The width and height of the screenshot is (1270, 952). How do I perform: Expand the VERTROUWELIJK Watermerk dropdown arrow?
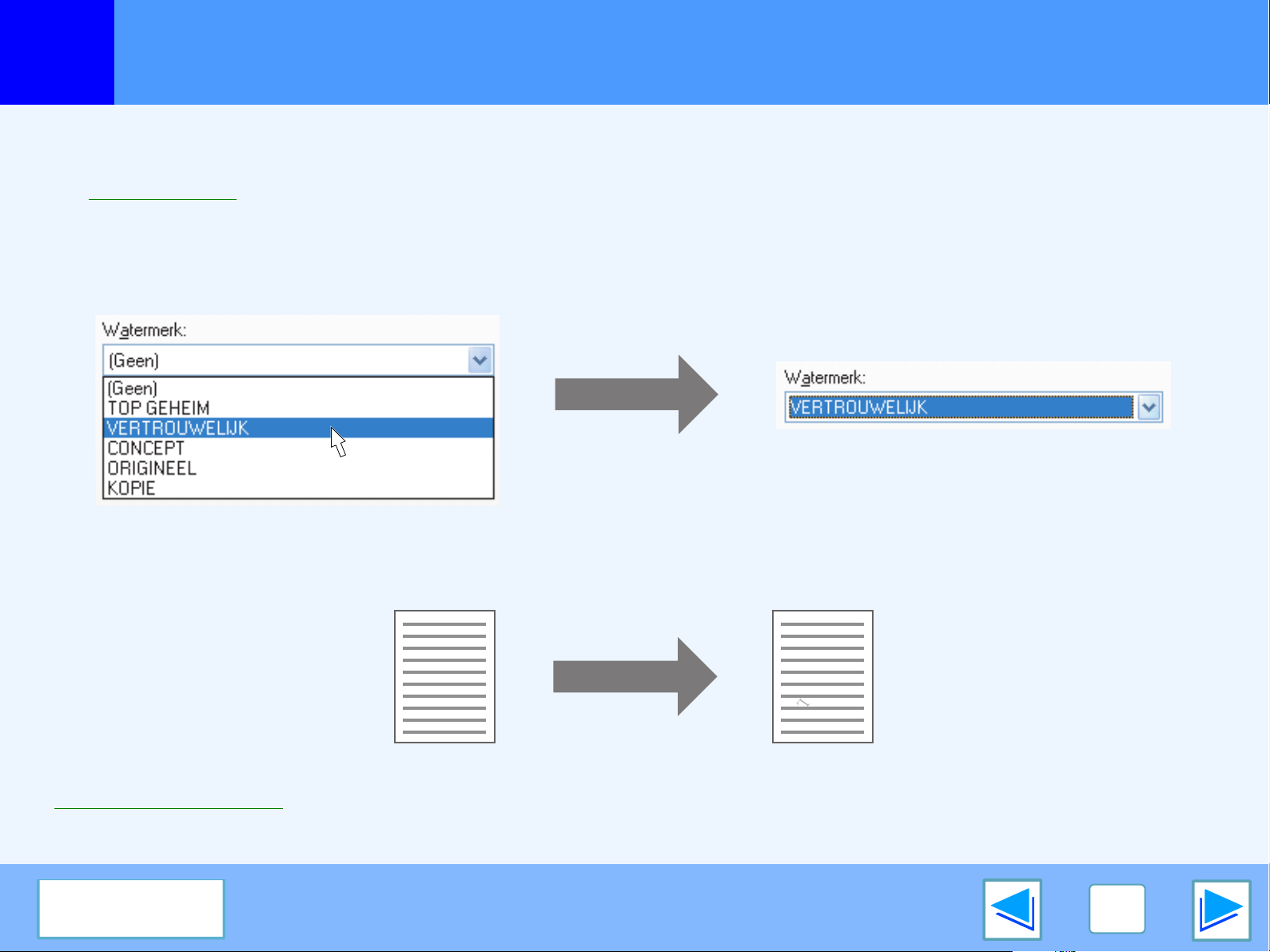pos(1149,407)
